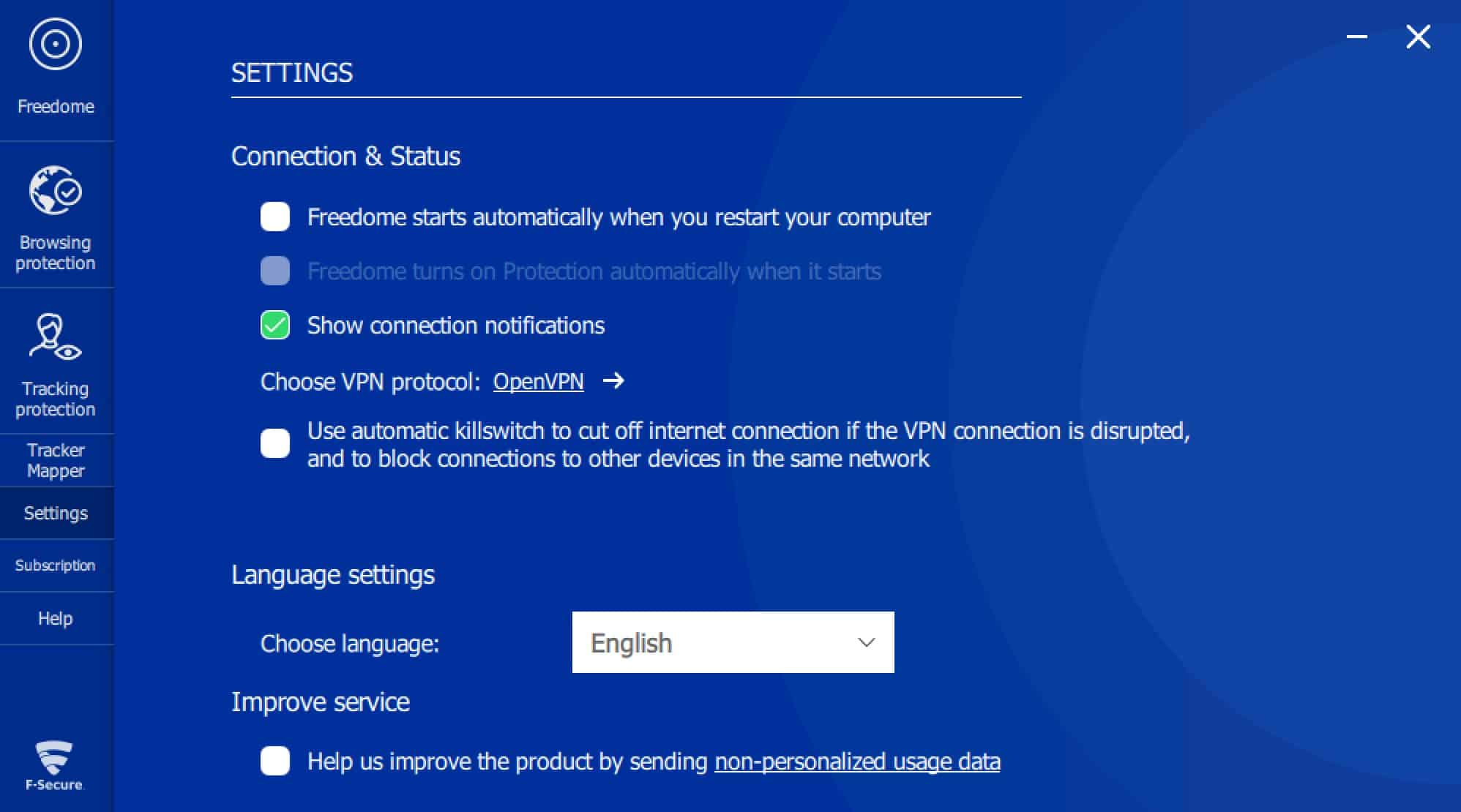Image resolution: width=1461 pixels, height=812 pixels.
Task: Select Subscription in the sidebar
Action: [x=56, y=565]
